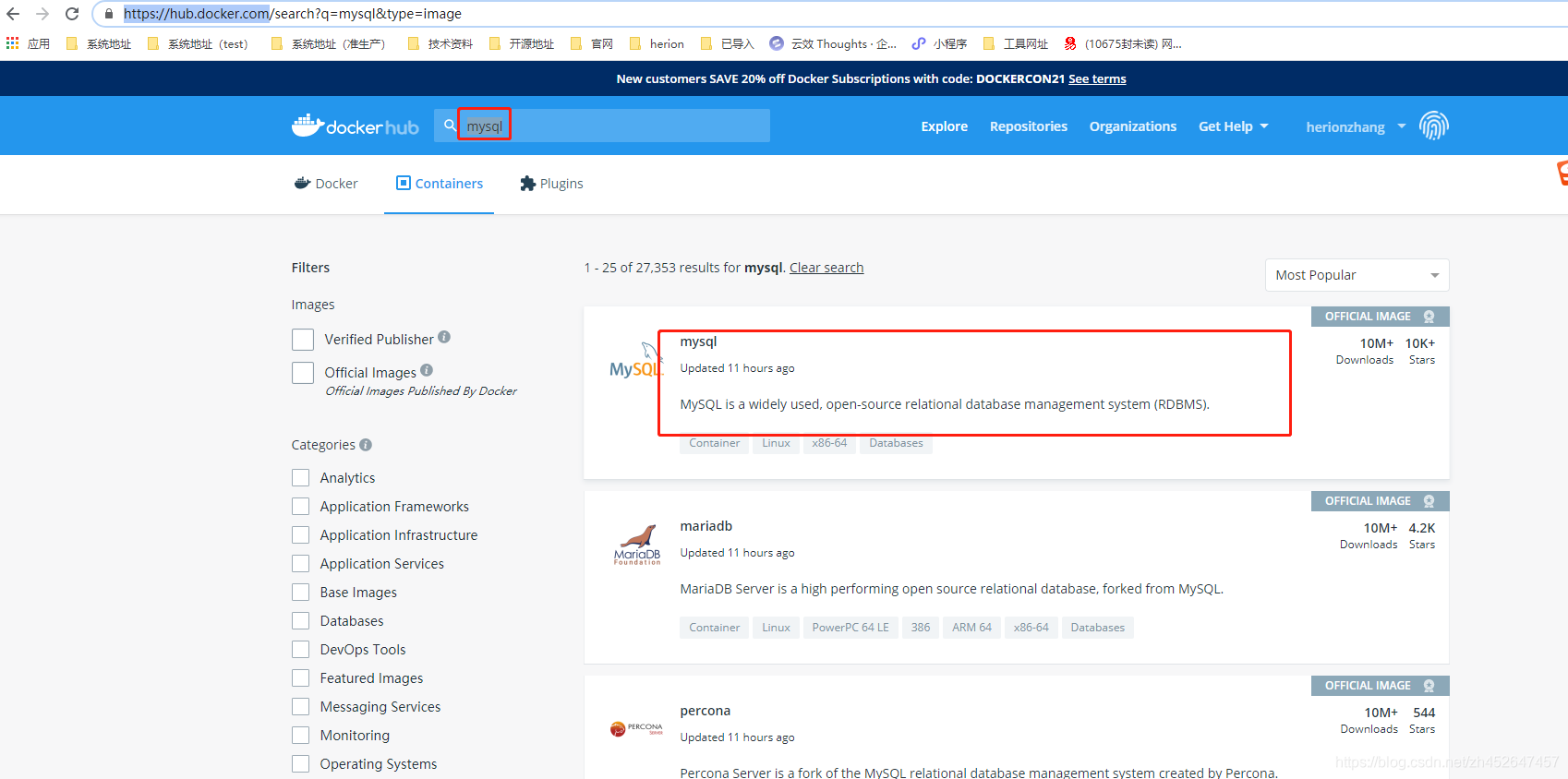This screenshot has width=1568, height=779.
Task: Check the Application Frameworks category
Action: [300, 507]
